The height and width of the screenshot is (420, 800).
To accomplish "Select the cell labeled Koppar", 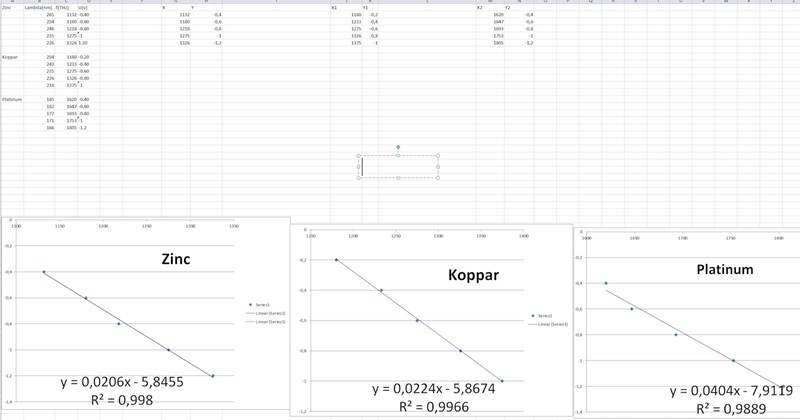I will click(11, 59).
